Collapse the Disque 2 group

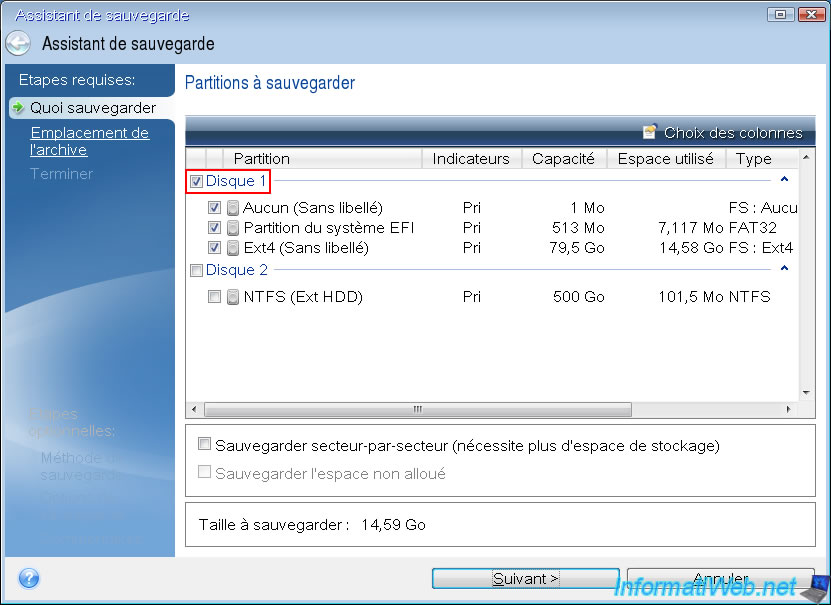tap(784, 269)
